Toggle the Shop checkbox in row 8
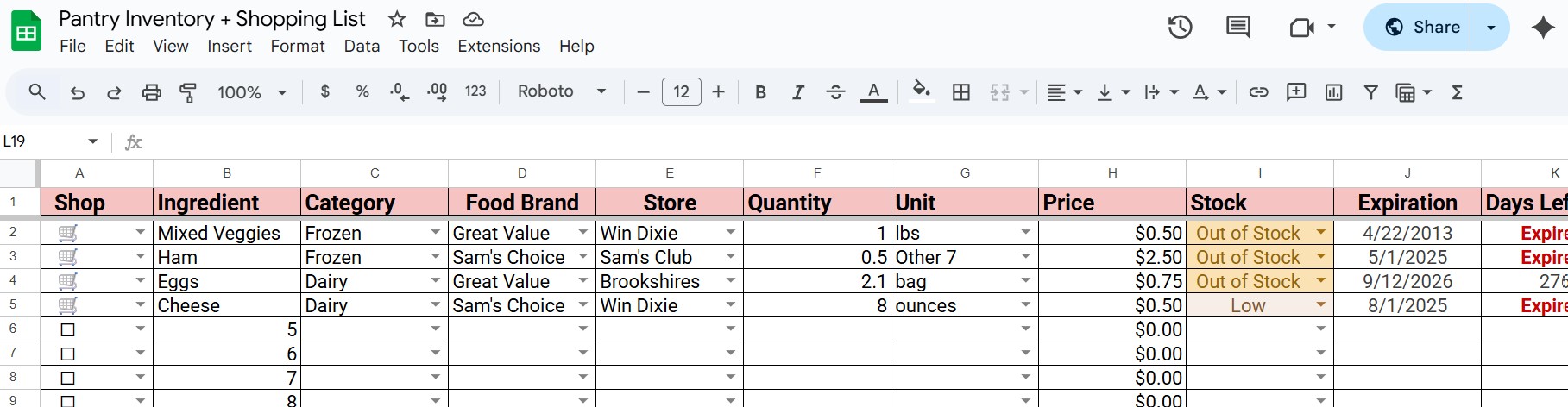 68,378
